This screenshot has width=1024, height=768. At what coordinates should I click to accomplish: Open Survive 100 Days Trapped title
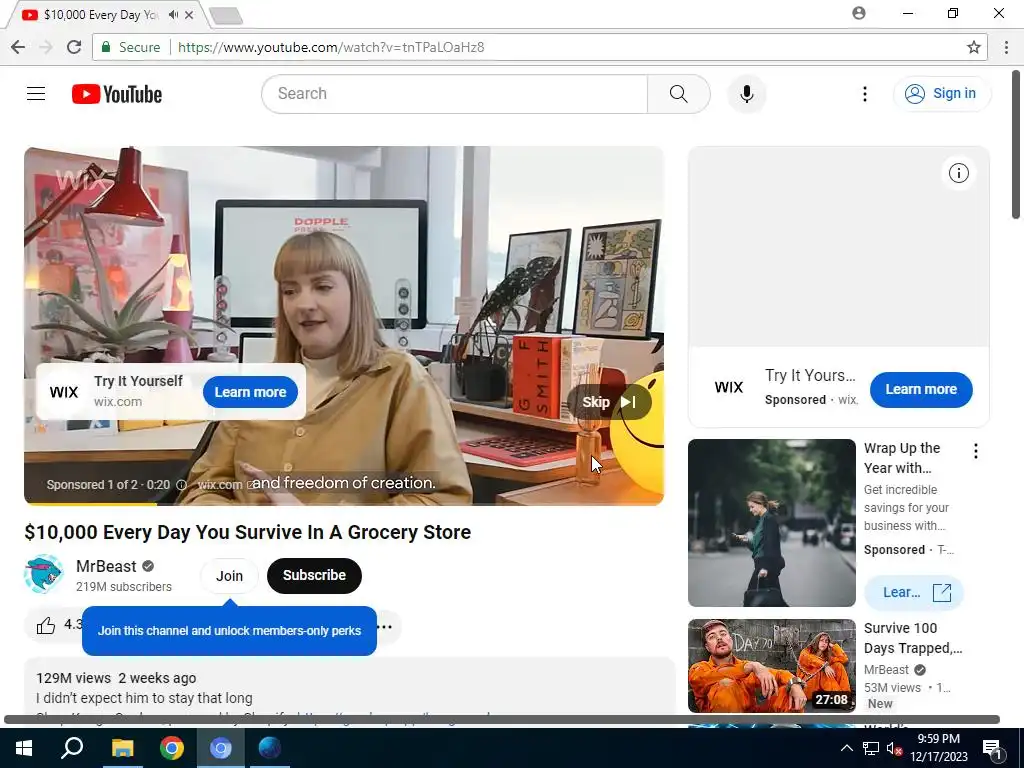(913, 638)
